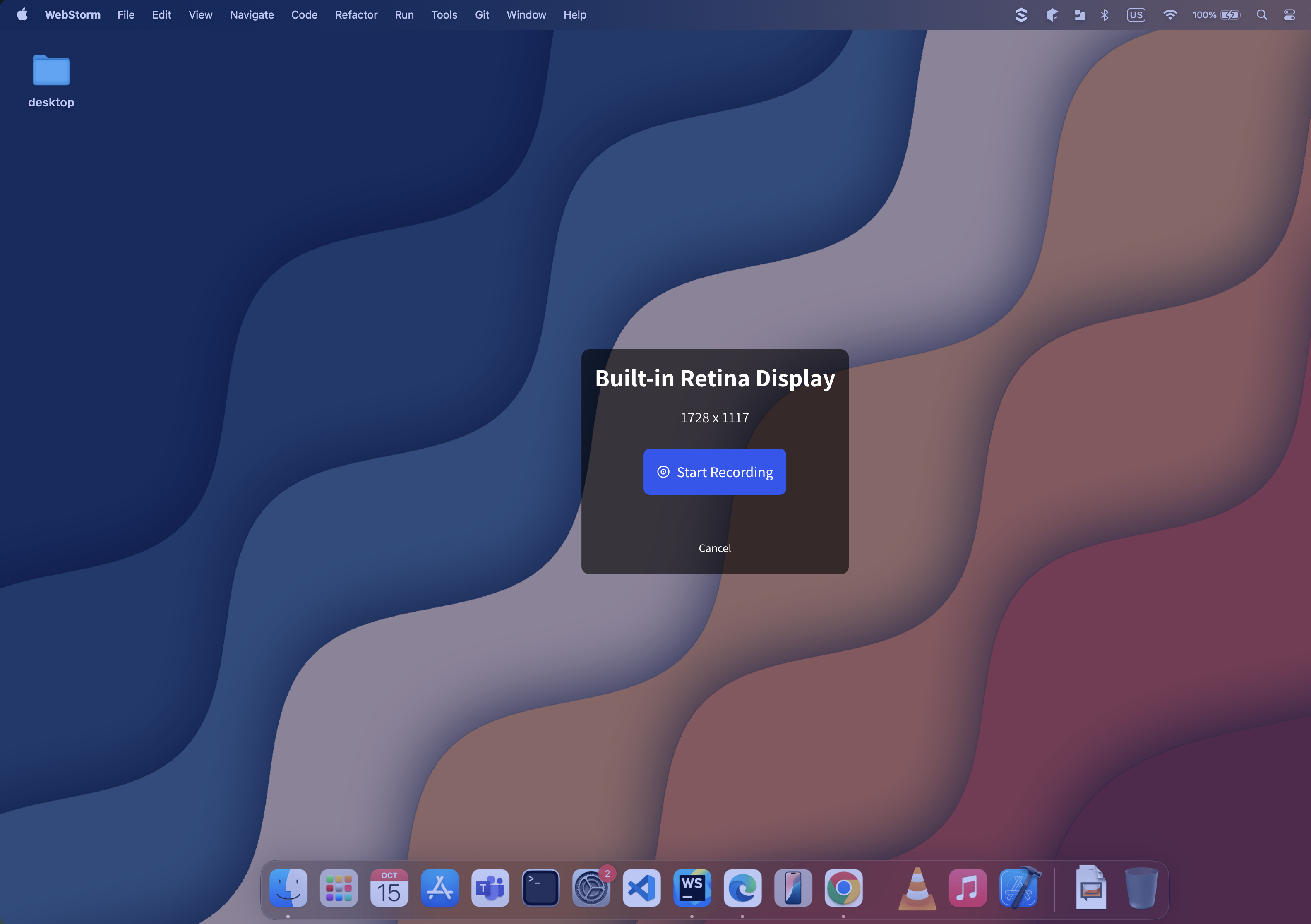Launch Google Chrome from the dock
Image resolution: width=1311 pixels, height=924 pixels.
(843, 888)
